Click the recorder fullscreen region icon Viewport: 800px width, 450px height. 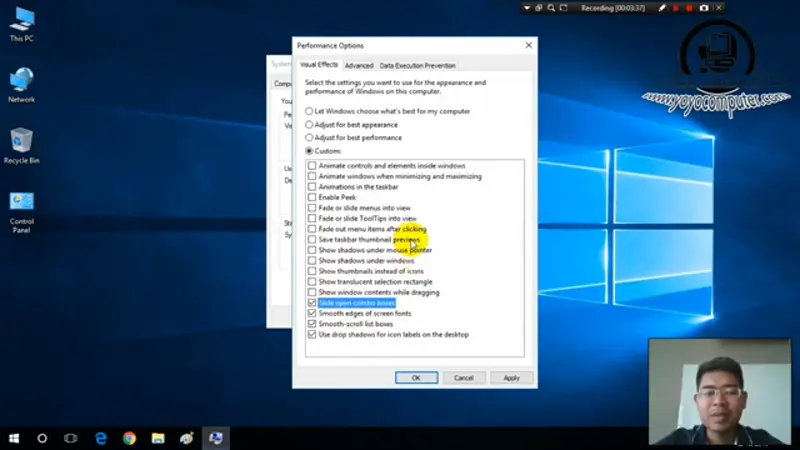(x=563, y=8)
